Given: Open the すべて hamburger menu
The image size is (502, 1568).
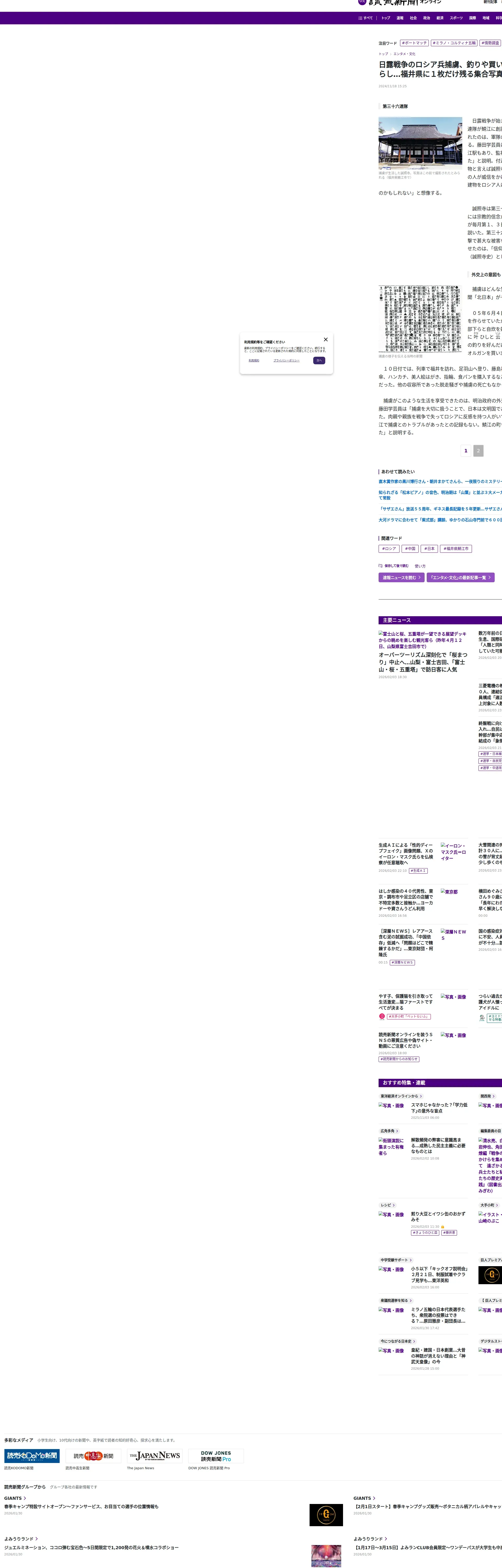Looking at the screenshot, I should point(366,18).
